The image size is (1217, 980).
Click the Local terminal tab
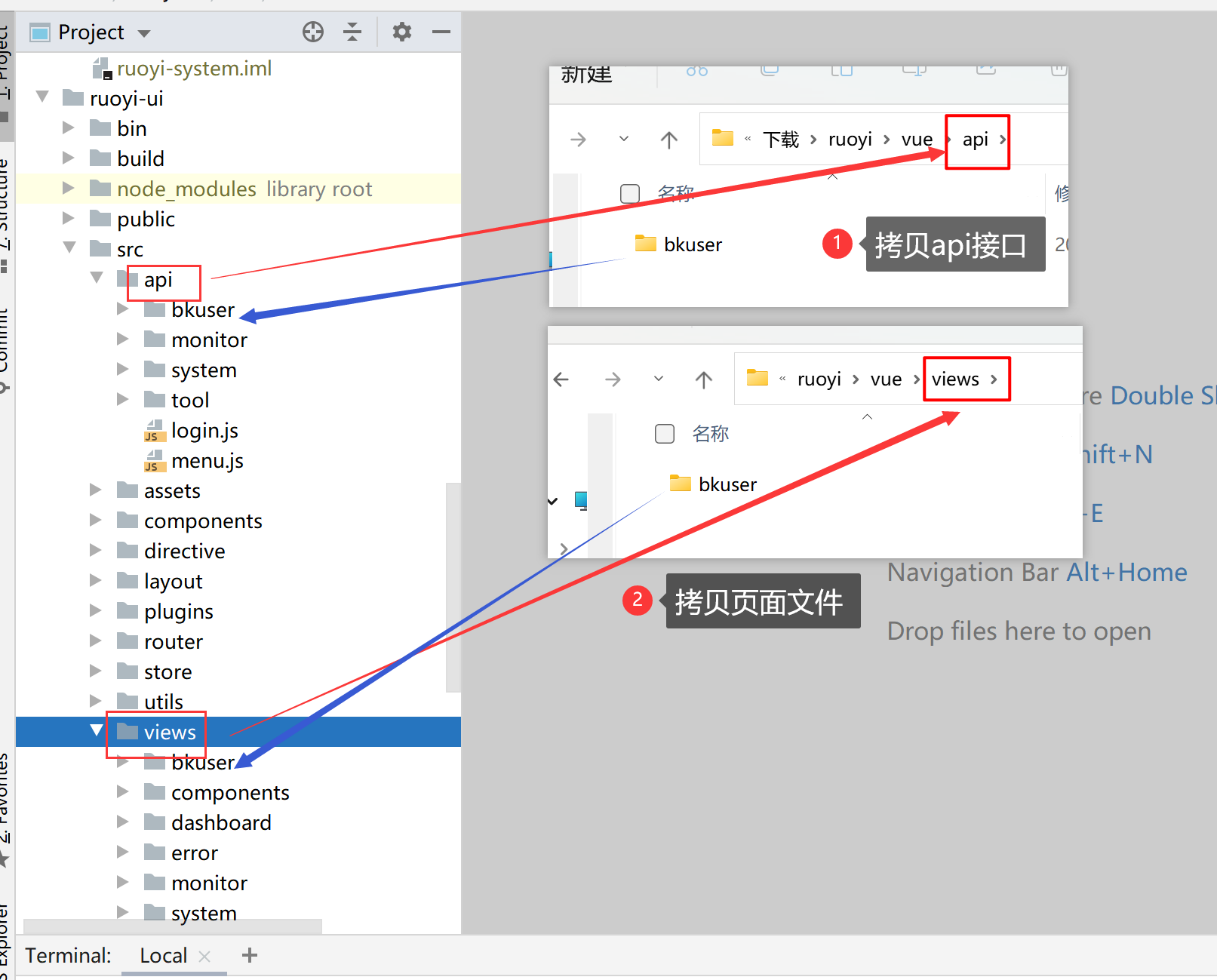tap(163, 955)
